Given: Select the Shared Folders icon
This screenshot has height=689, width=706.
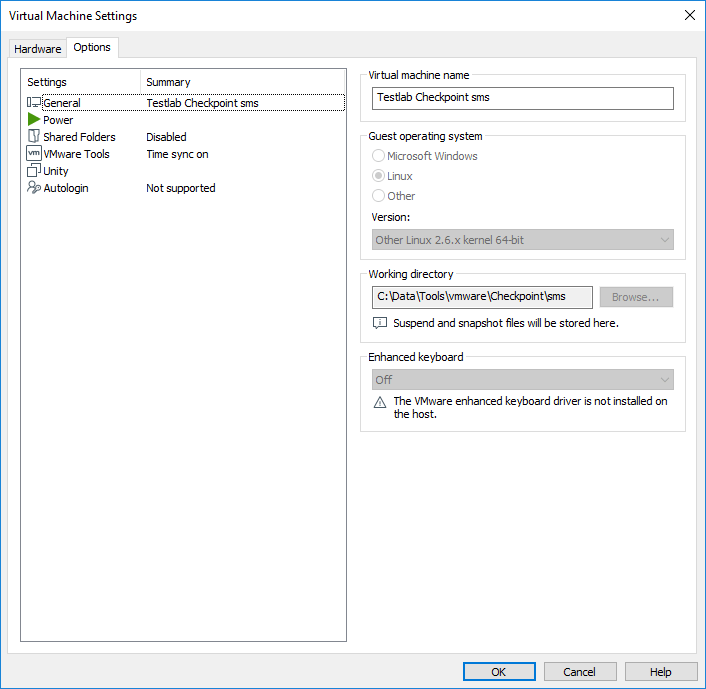Looking at the screenshot, I should click(34, 136).
